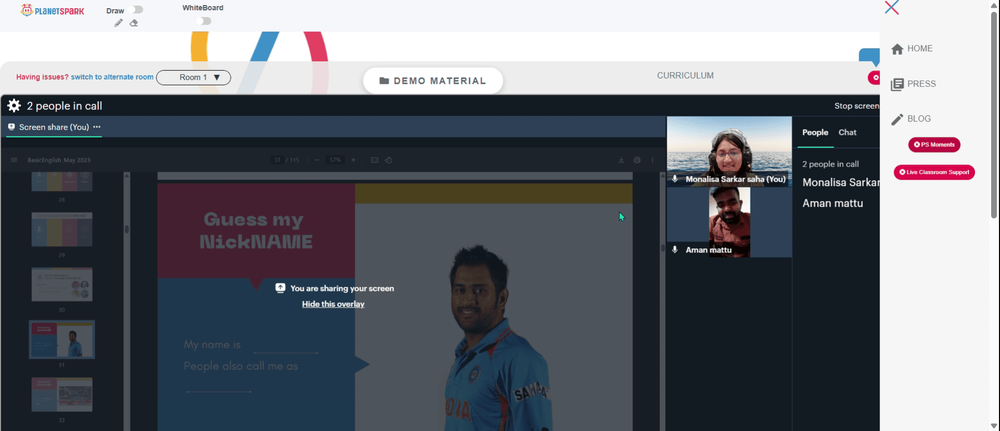Open the Screen share (You) tab
Screen dimensions: 1000x431
[54, 127]
